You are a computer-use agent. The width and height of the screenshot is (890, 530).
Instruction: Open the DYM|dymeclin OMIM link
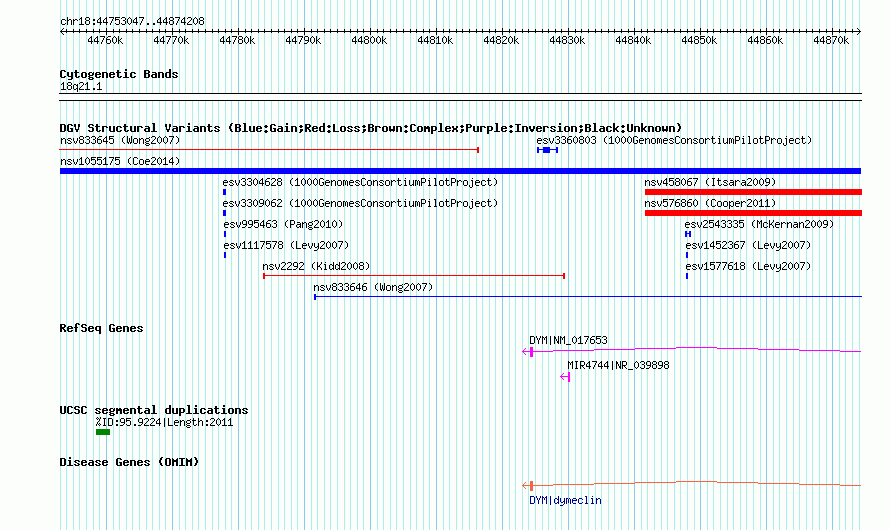(565, 500)
